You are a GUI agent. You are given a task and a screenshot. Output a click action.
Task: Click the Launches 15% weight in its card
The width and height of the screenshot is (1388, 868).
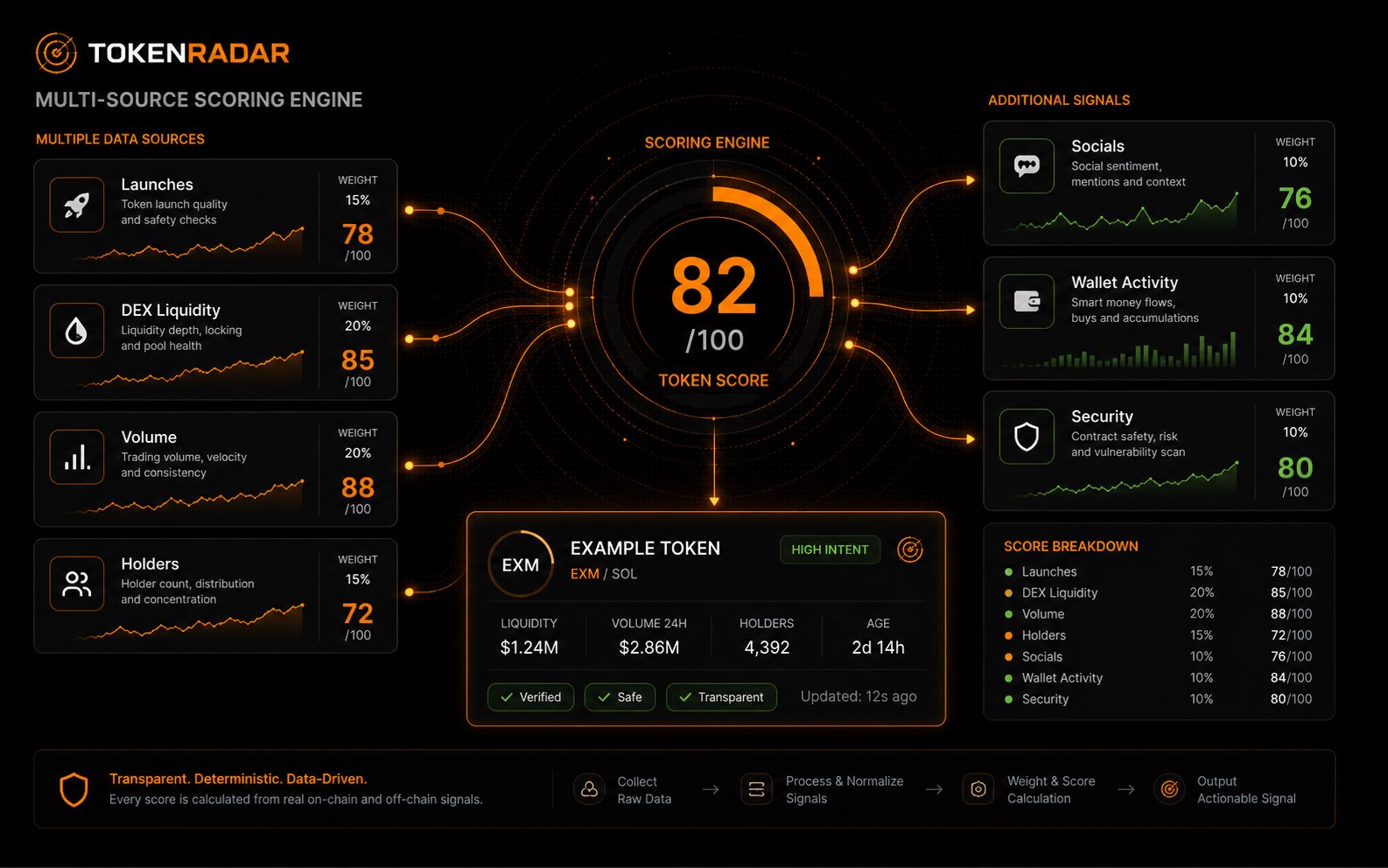click(358, 200)
